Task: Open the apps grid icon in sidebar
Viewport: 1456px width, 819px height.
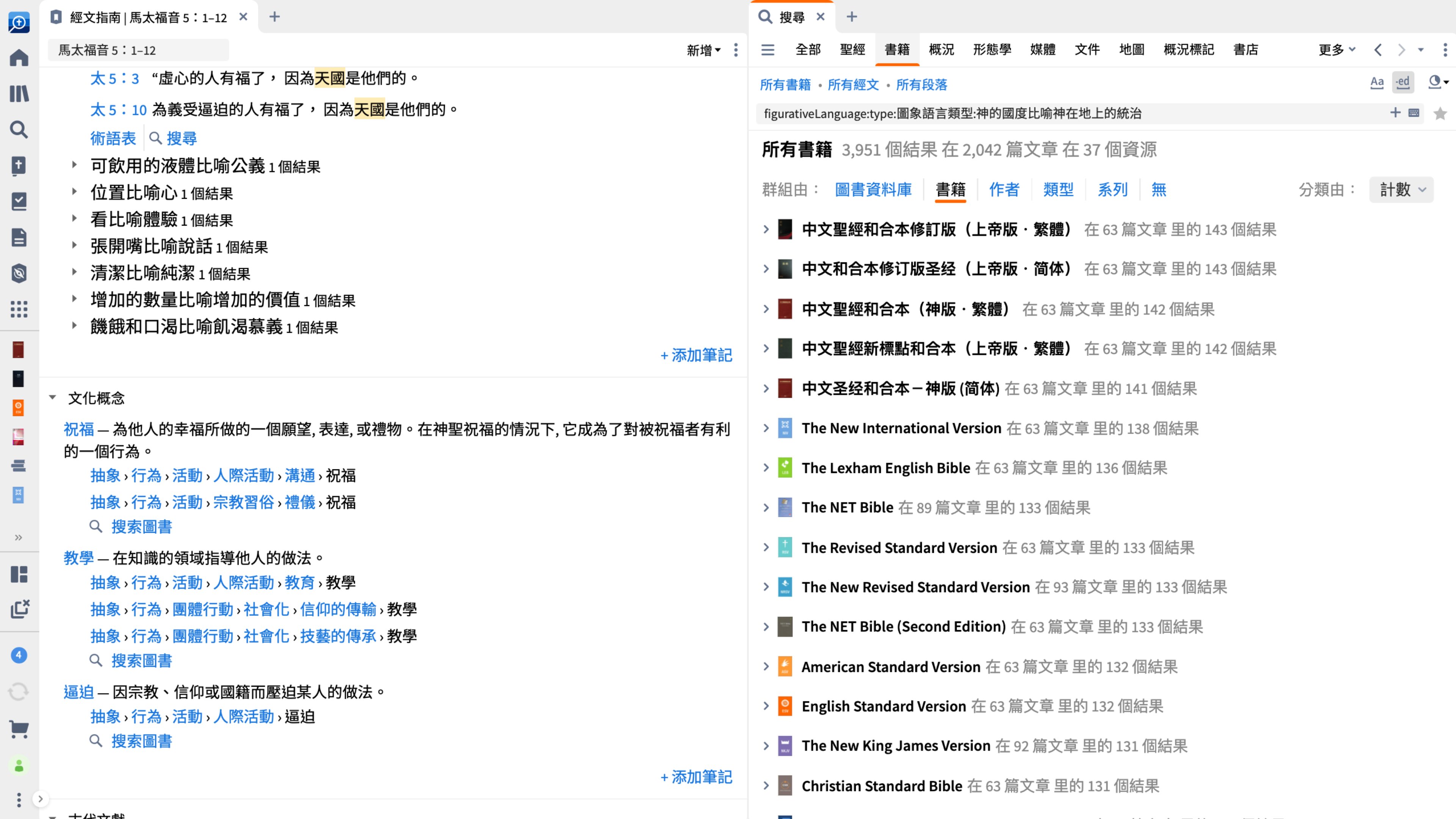Action: click(x=19, y=309)
